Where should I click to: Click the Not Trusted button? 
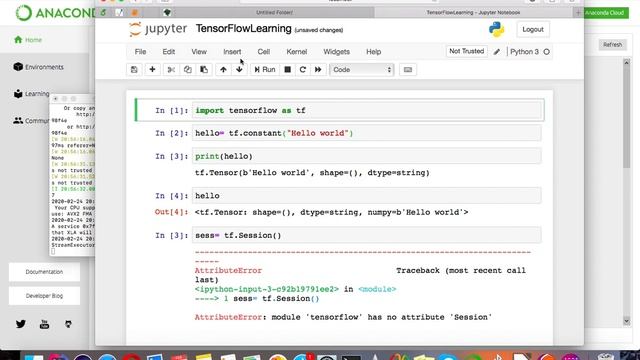pyautogui.click(x=467, y=51)
